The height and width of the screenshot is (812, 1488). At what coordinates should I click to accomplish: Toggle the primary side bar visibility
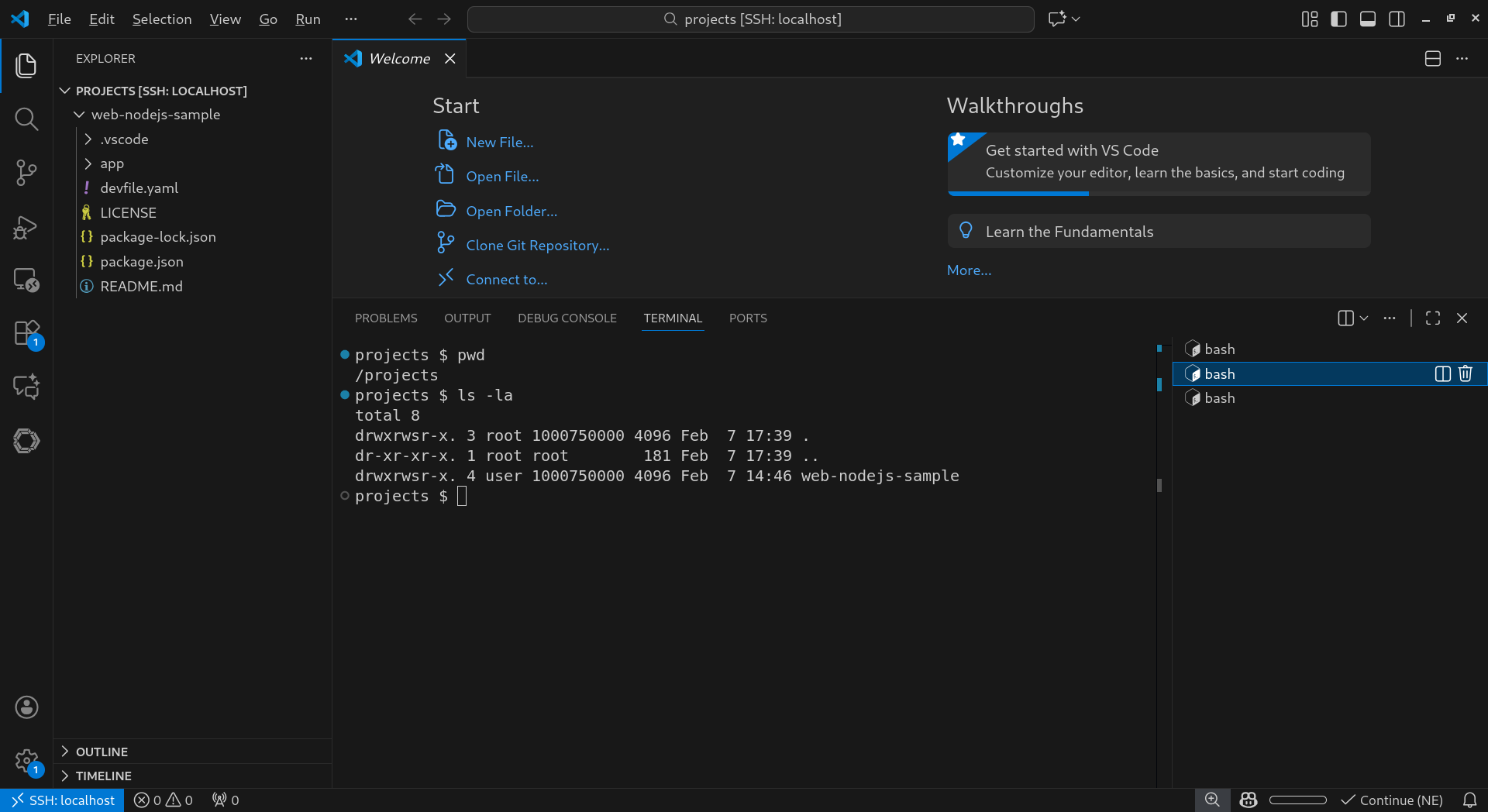[1338, 19]
